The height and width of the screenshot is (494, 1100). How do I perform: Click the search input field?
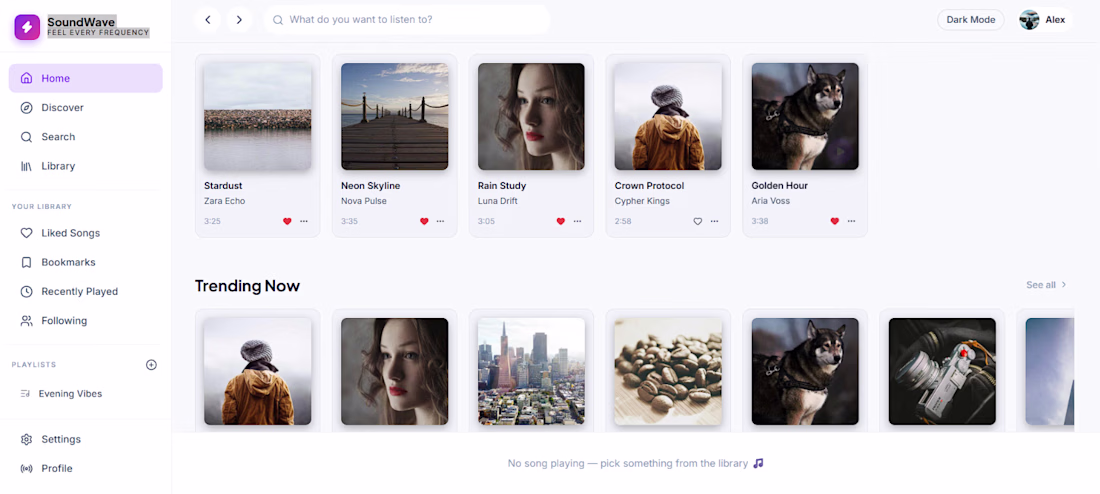406,20
